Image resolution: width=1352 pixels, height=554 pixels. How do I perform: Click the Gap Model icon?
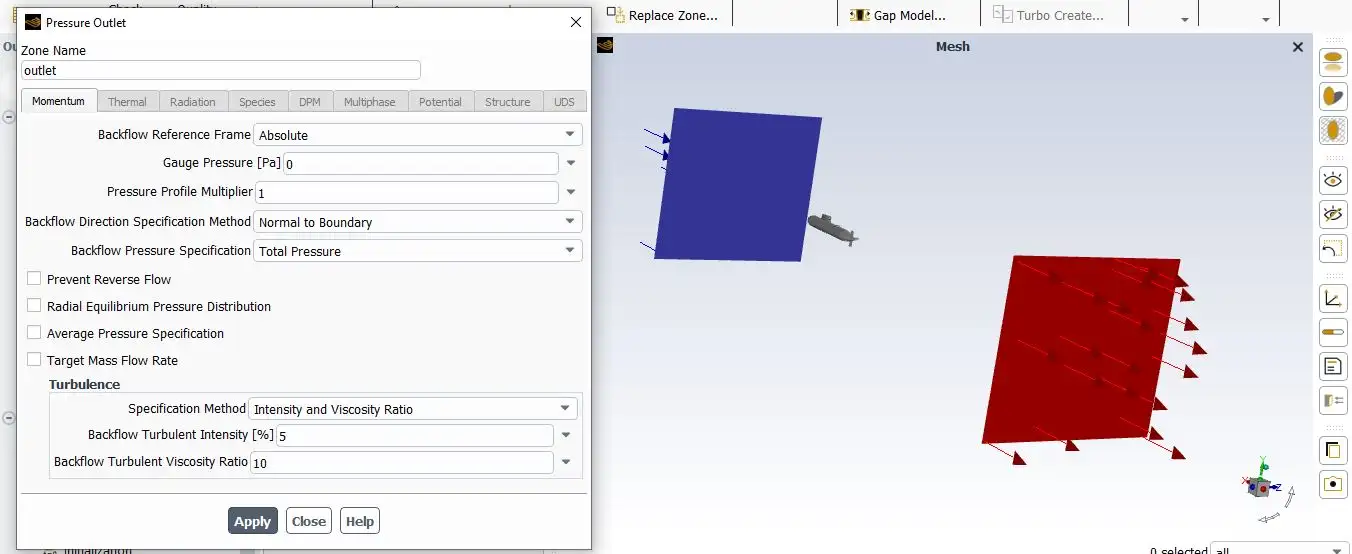click(x=858, y=15)
